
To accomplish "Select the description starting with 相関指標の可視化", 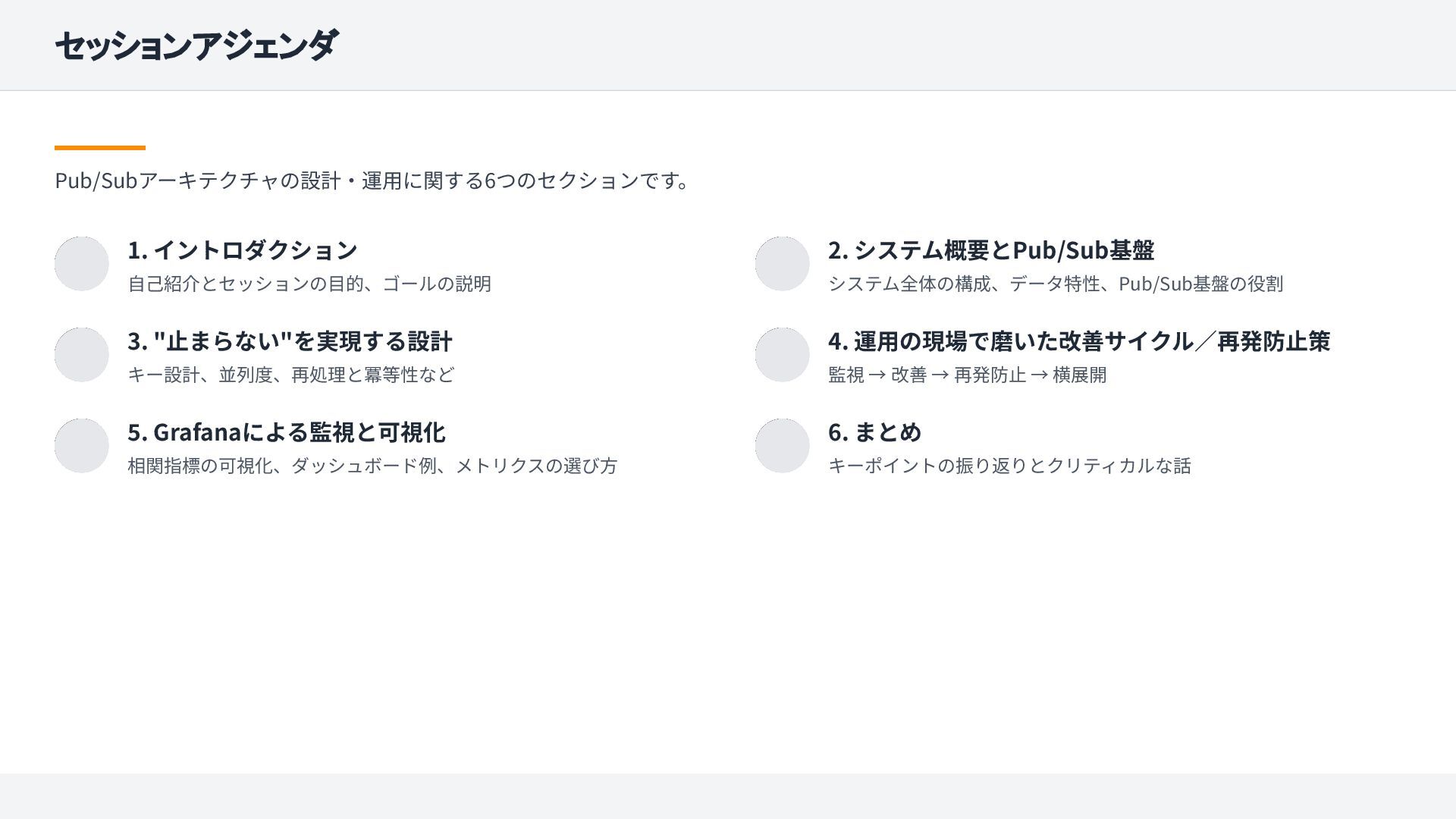I will point(372,466).
